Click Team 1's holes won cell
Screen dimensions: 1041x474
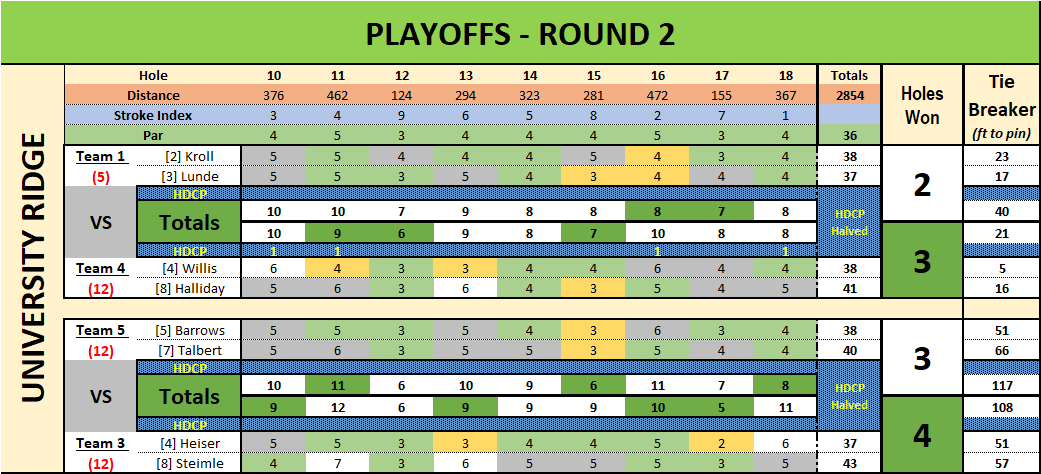(921, 184)
